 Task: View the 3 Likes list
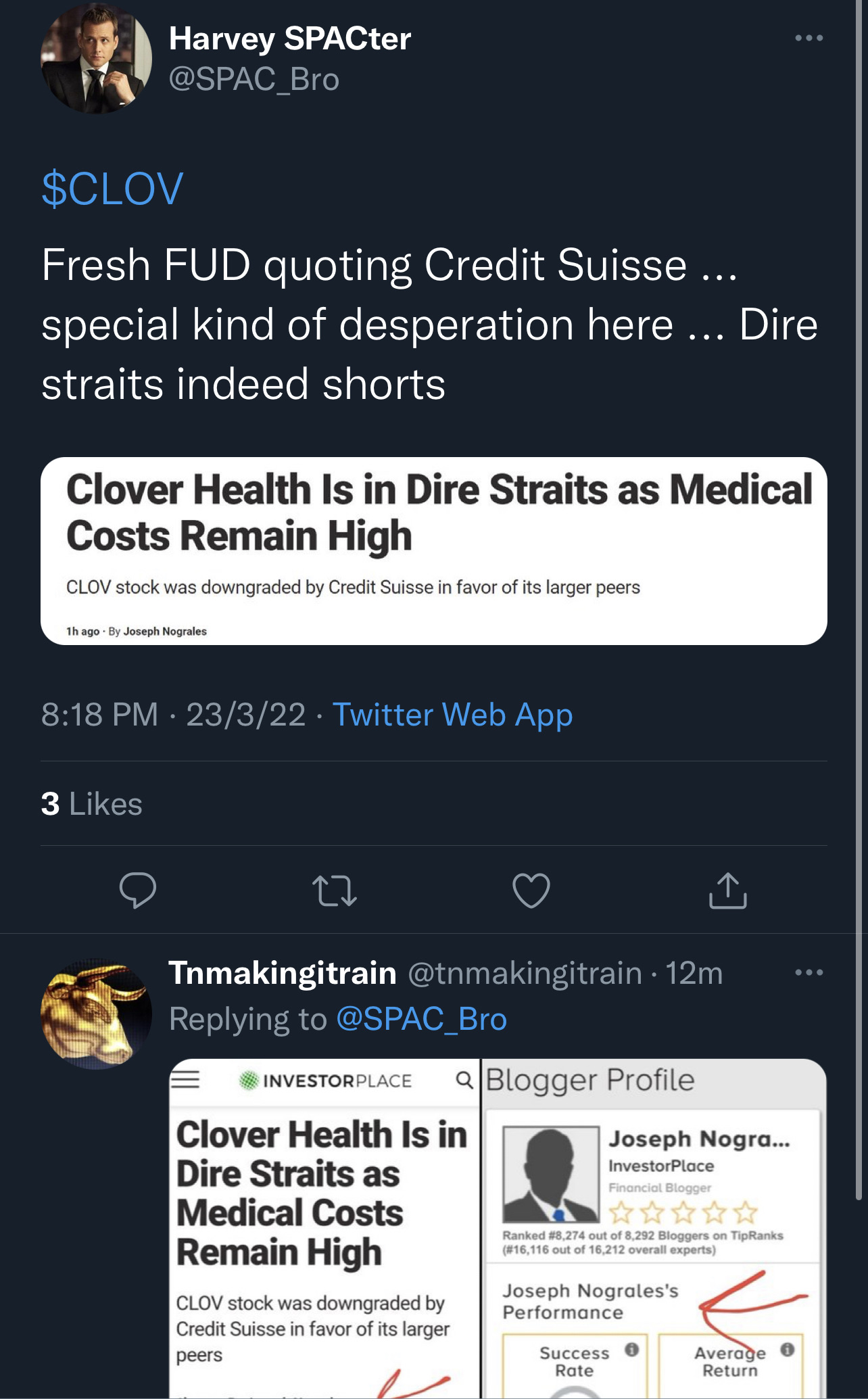coord(92,804)
